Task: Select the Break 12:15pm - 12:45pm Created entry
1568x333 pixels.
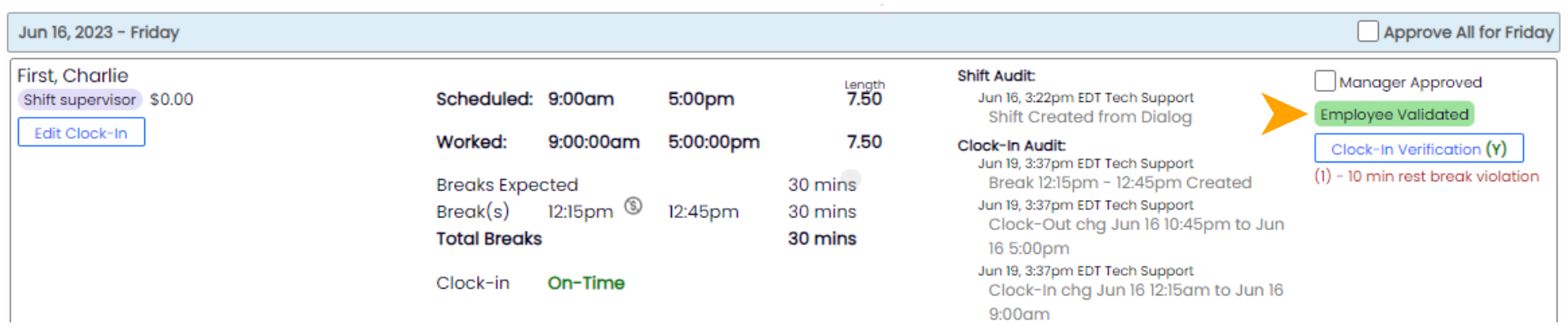Action: click(1120, 183)
